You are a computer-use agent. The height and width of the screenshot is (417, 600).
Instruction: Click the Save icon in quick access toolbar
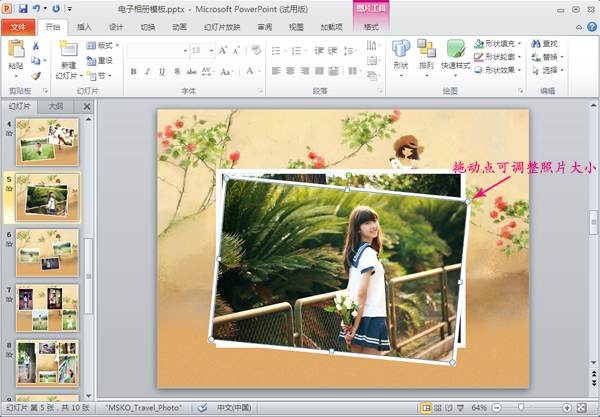[23, 8]
